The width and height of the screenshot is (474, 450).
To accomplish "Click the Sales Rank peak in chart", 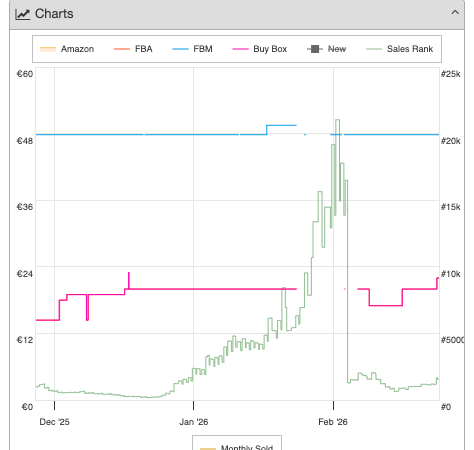I will click(x=337, y=120).
